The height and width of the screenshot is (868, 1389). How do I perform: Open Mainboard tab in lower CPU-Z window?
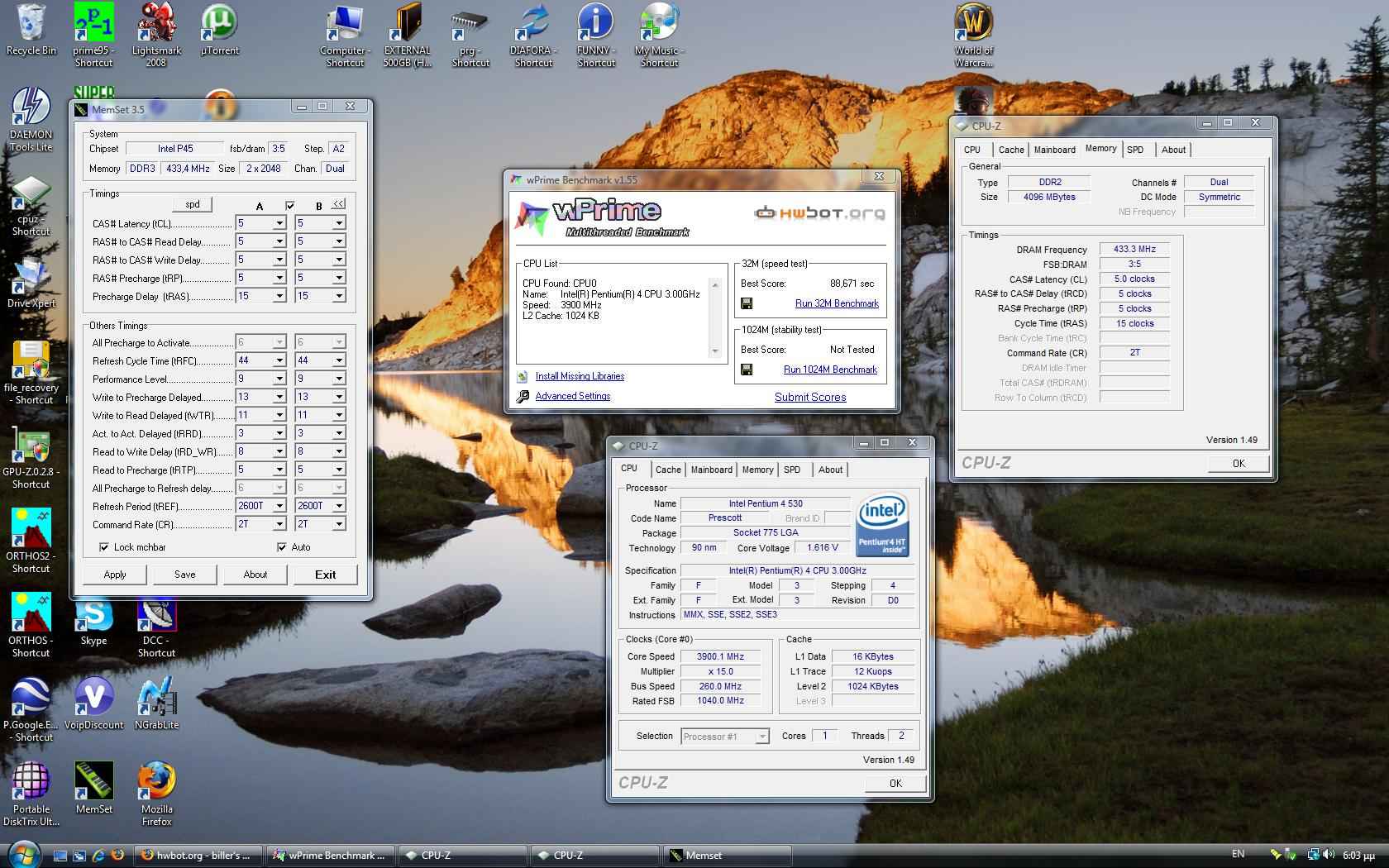click(x=712, y=470)
